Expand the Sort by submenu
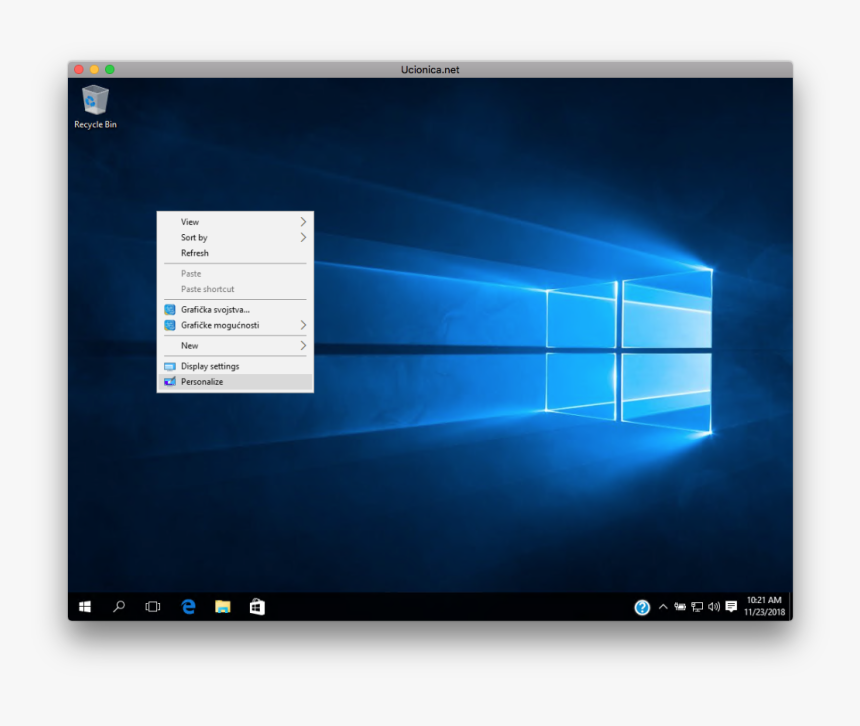The height and width of the screenshot is (726, 860). [x=235, y=237]
